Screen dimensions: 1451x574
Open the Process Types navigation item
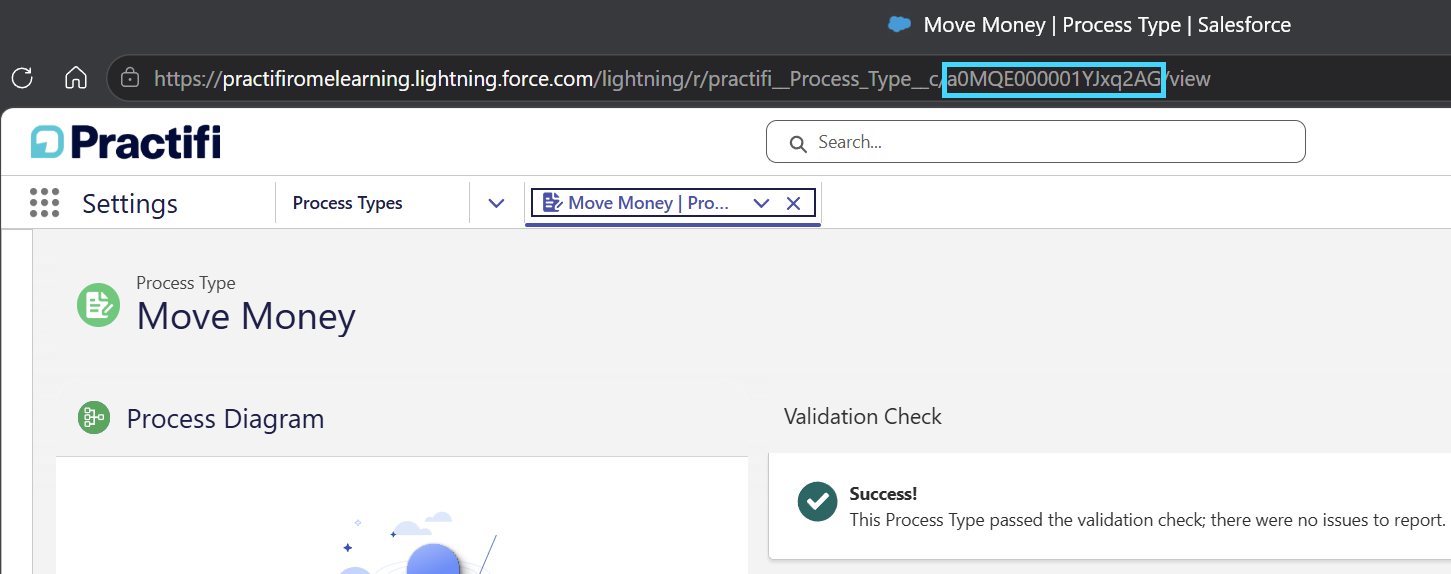pyautogui.click(x=348, y=203)
